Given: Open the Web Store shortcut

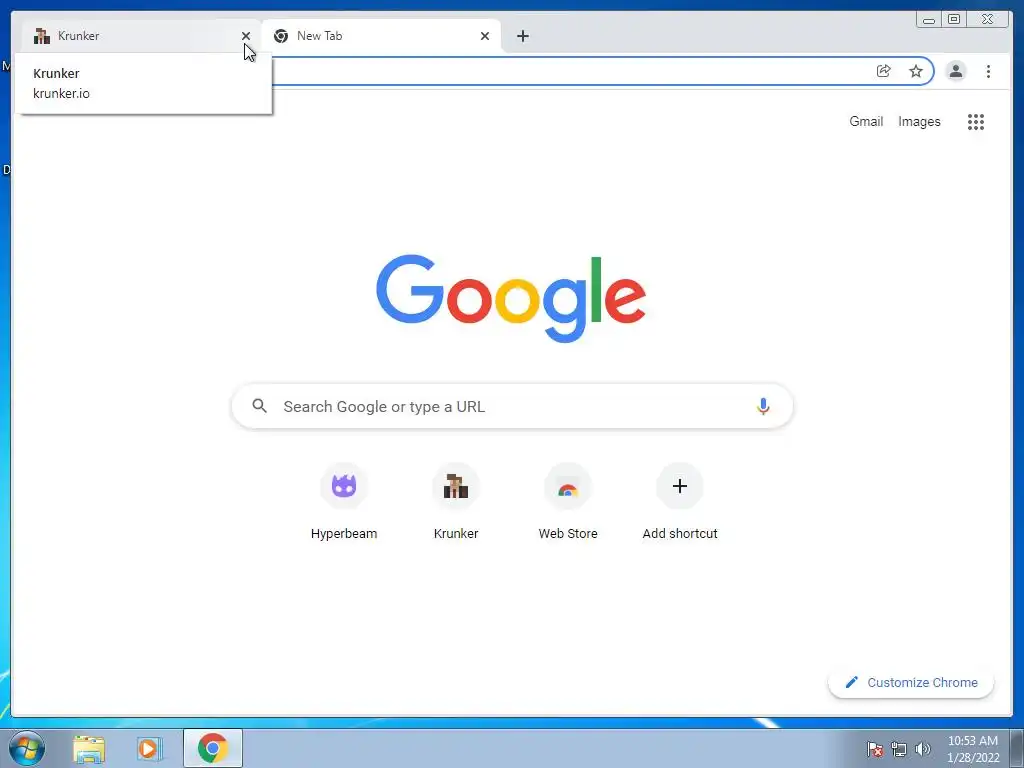Looking at the screenshot, I should (568, 502).
